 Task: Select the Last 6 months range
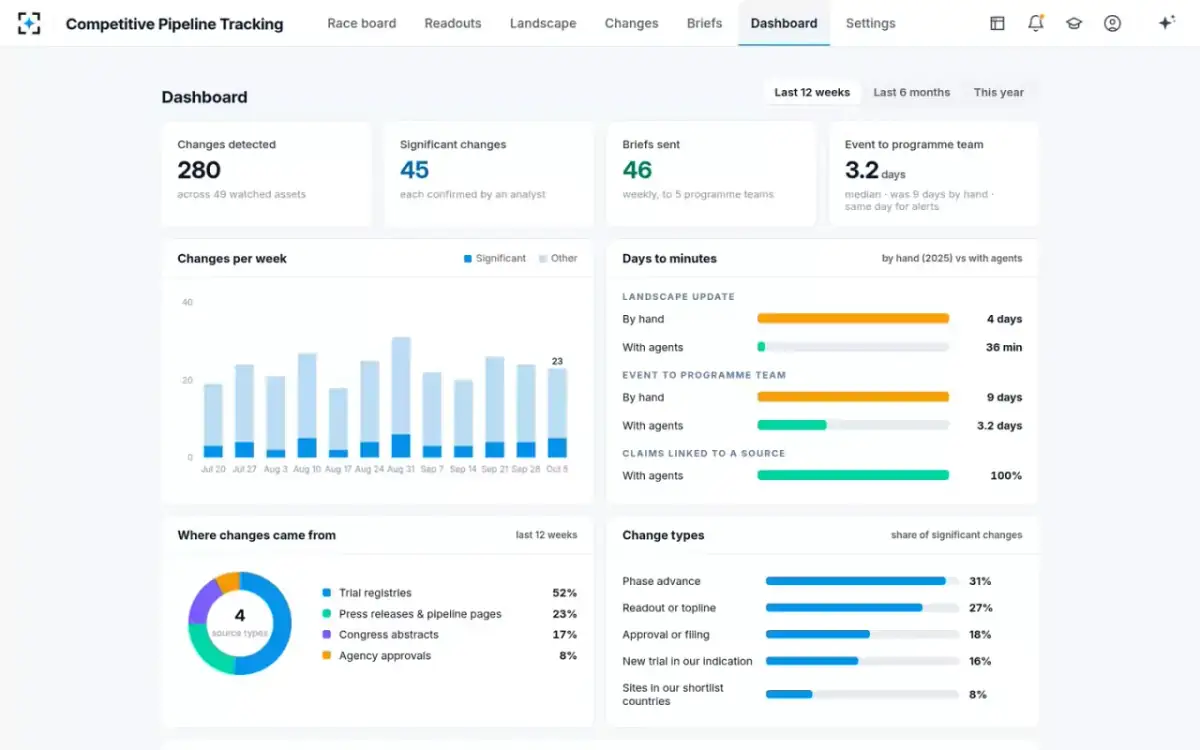coord(912,92)
